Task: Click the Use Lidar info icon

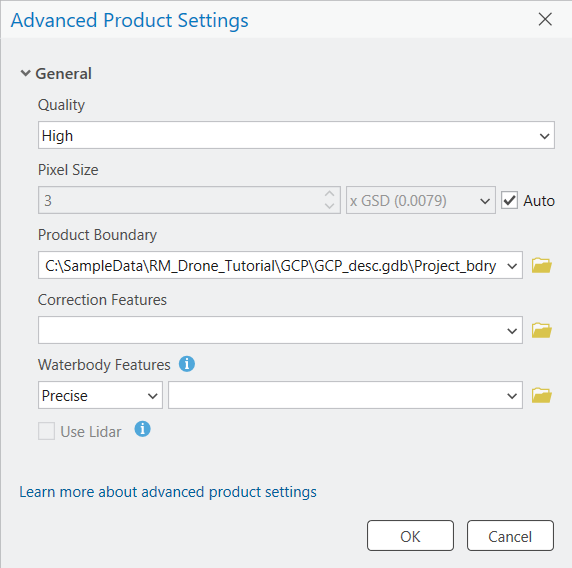Action: pyautogui.click(x=142, y=429)
